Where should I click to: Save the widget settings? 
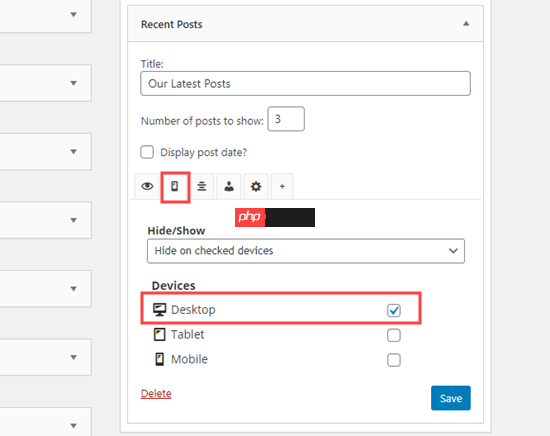(451, 398)
